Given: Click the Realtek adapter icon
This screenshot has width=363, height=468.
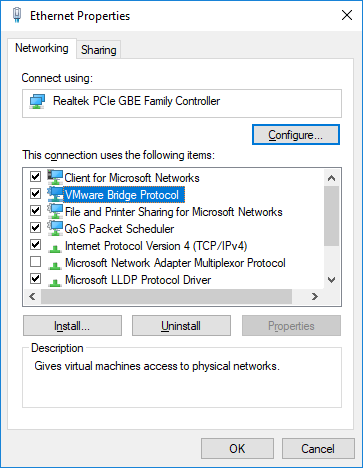Looking at the screenshot, I should [37, 101].
